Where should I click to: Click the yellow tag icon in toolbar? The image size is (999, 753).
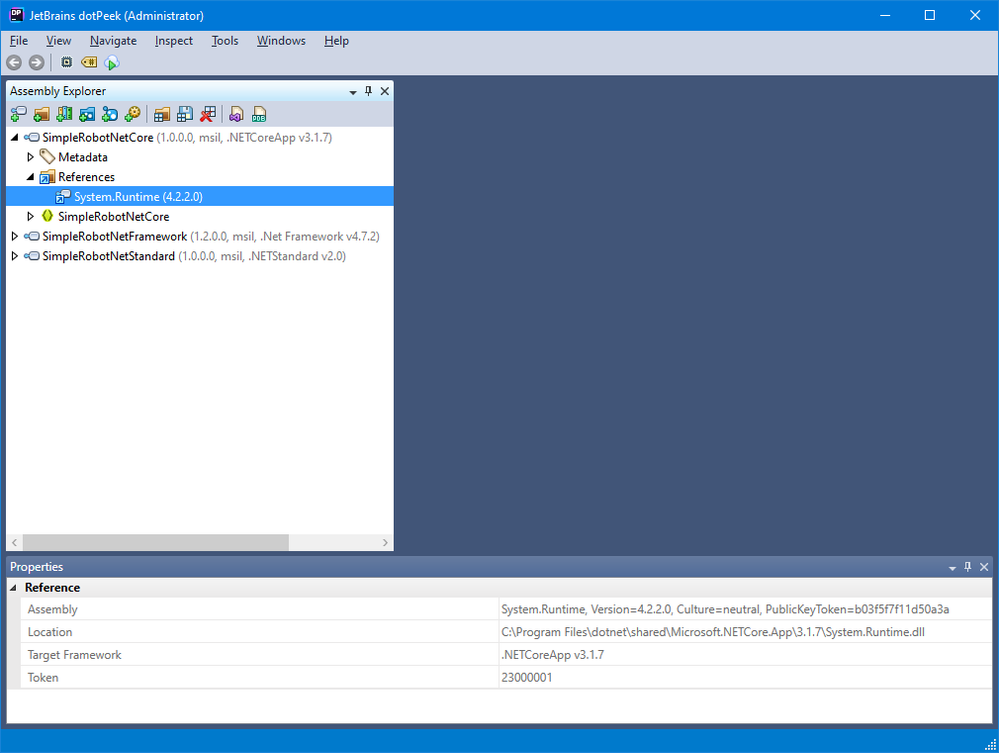[x=89, y=62]
